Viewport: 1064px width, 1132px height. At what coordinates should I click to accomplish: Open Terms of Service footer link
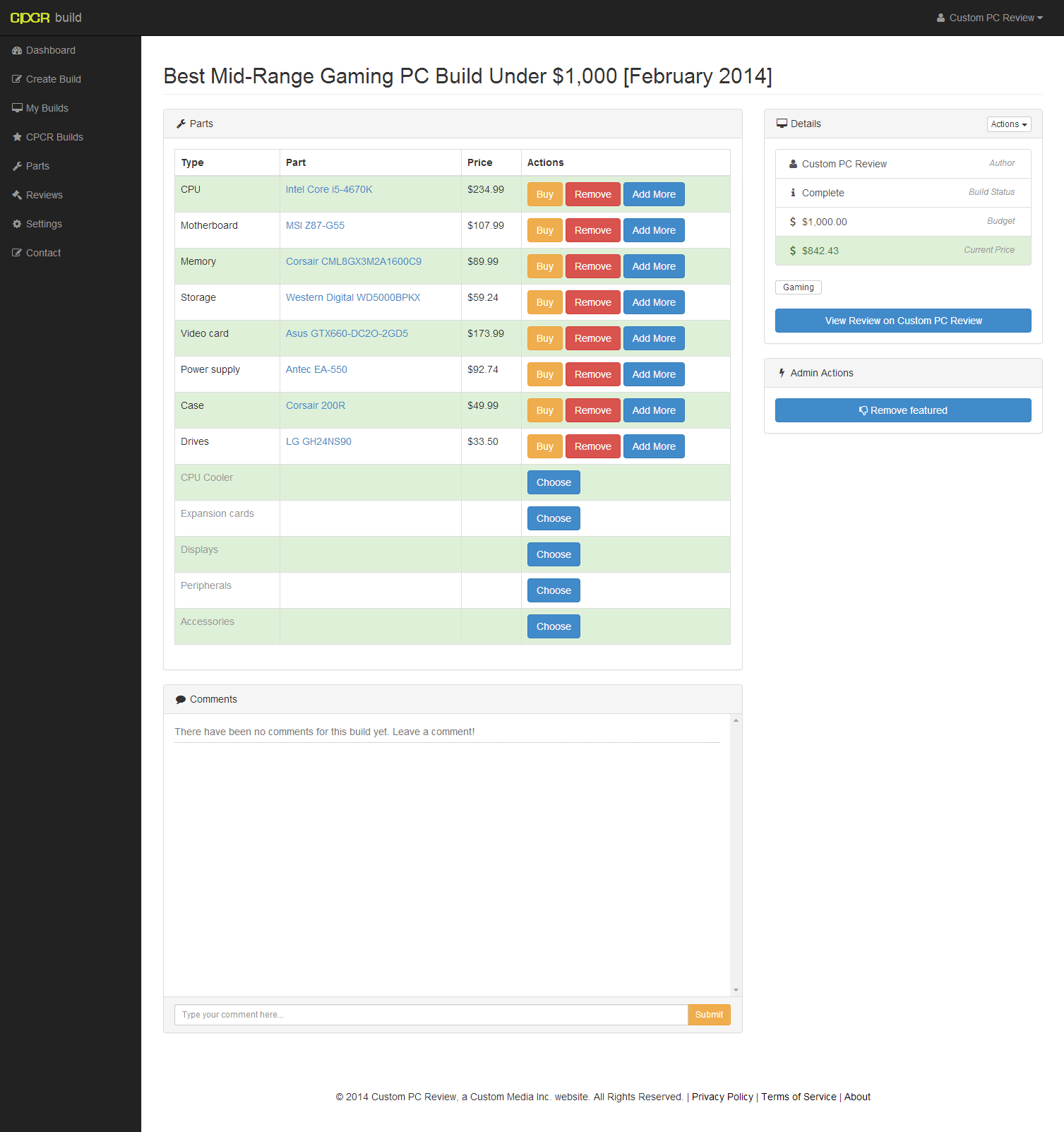[x=799, y=1097]
